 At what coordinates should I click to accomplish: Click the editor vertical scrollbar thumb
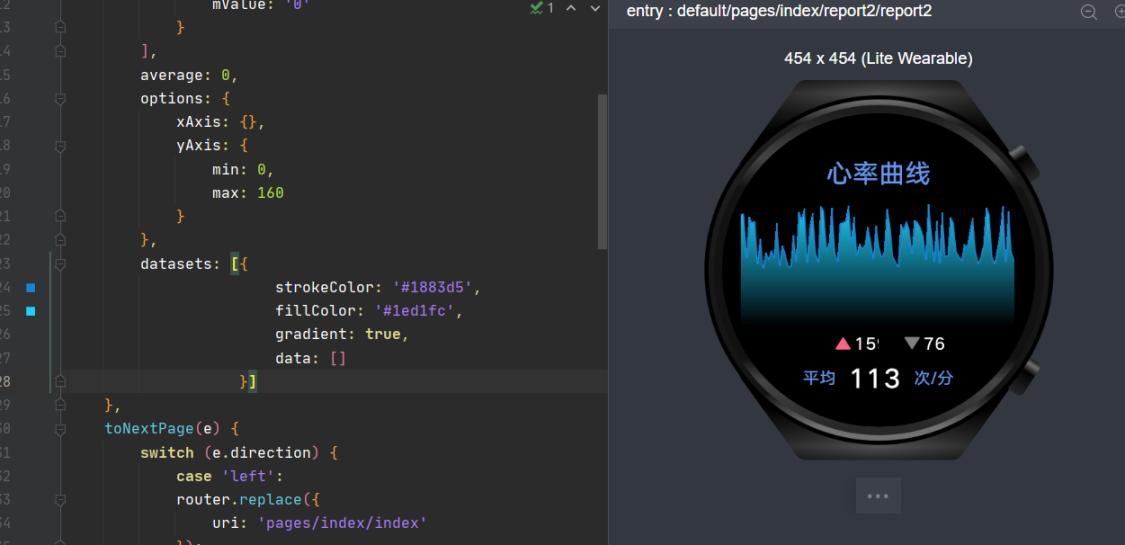point(603,172)
